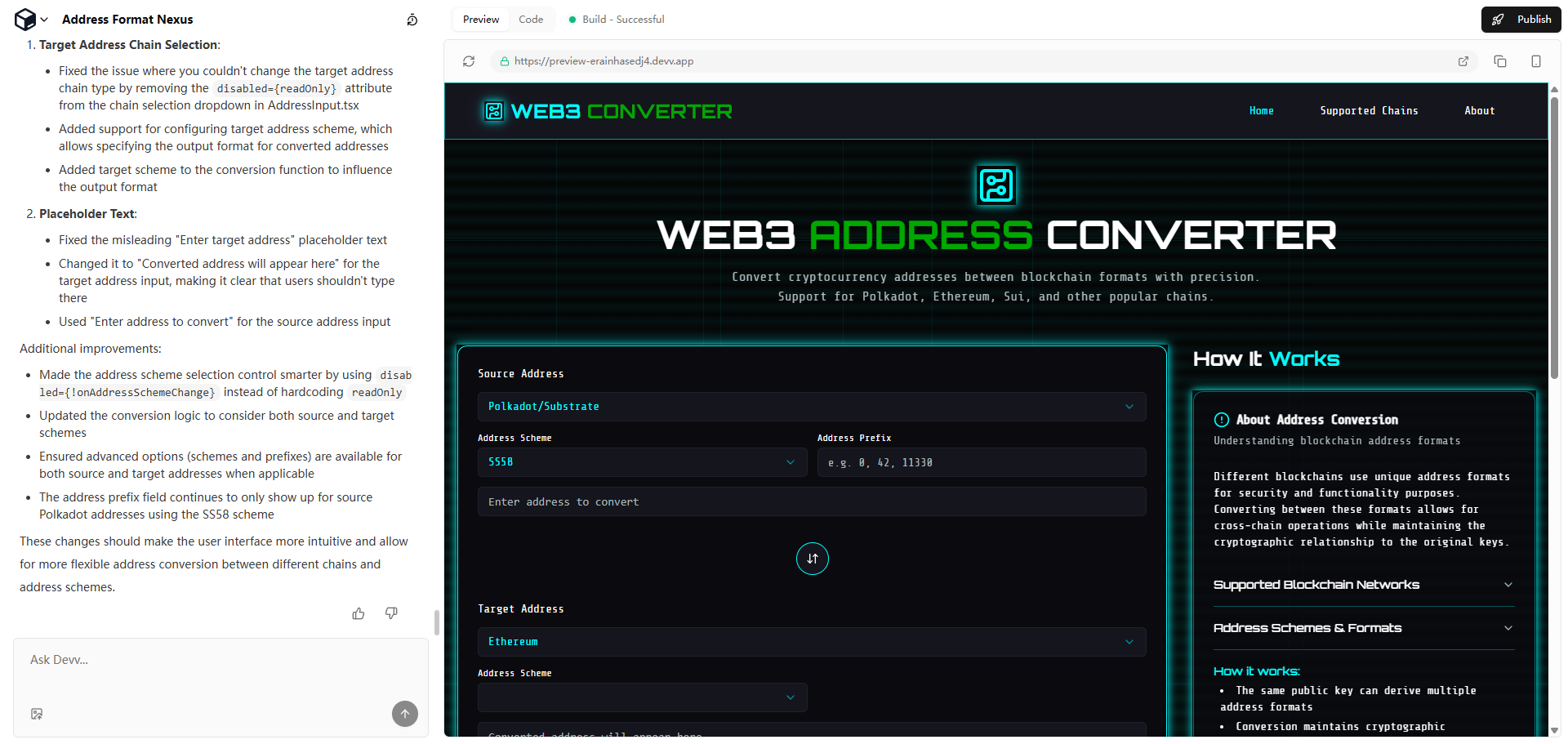Image resolution: width=1568 pixels, height=744 pixels.
Task: Open preview in new tab icon
Action: 1463,61
